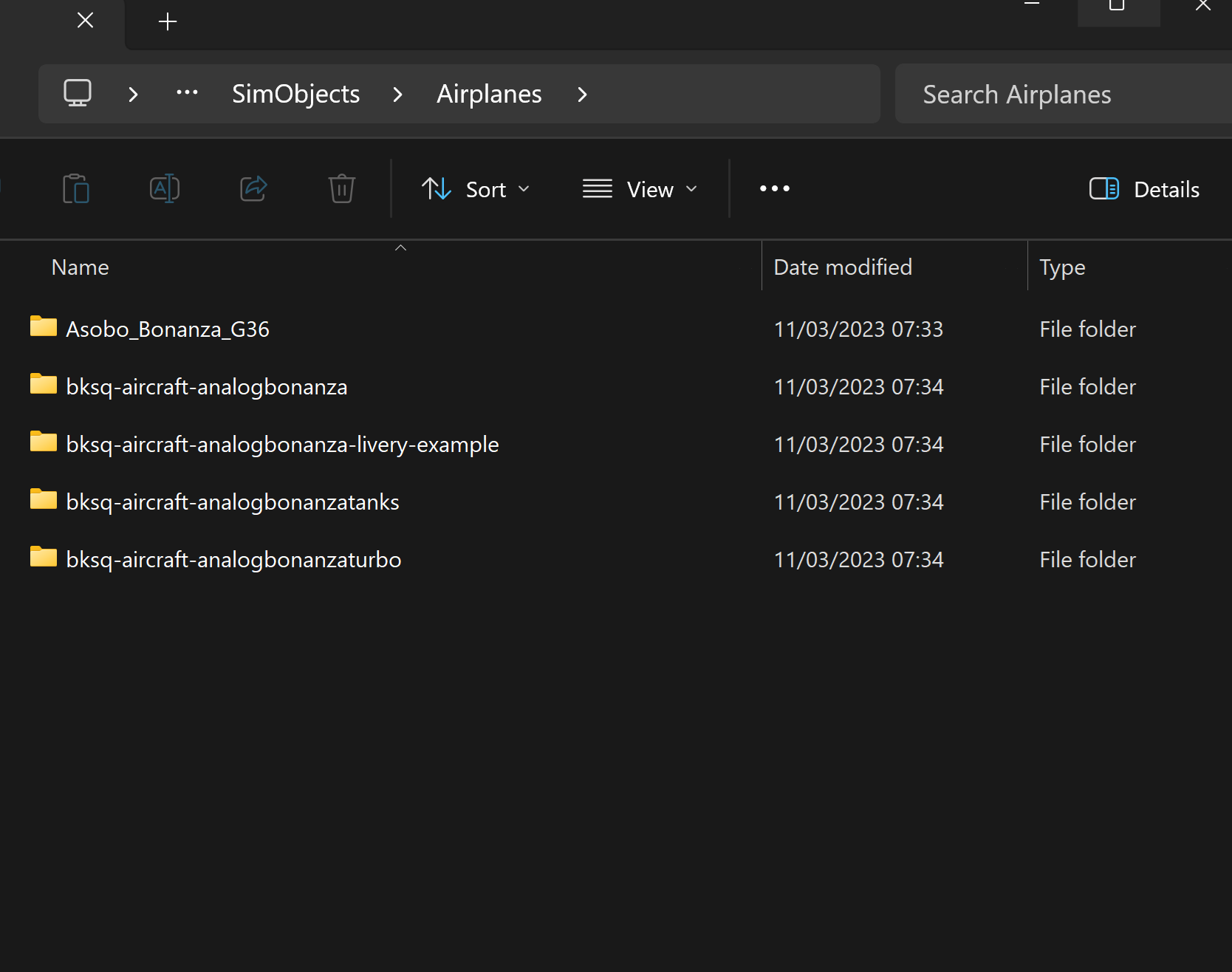Select the Asobo_Bonanza_G36 folder
The width and height of the screenshot is (1232, 972).
168,329
